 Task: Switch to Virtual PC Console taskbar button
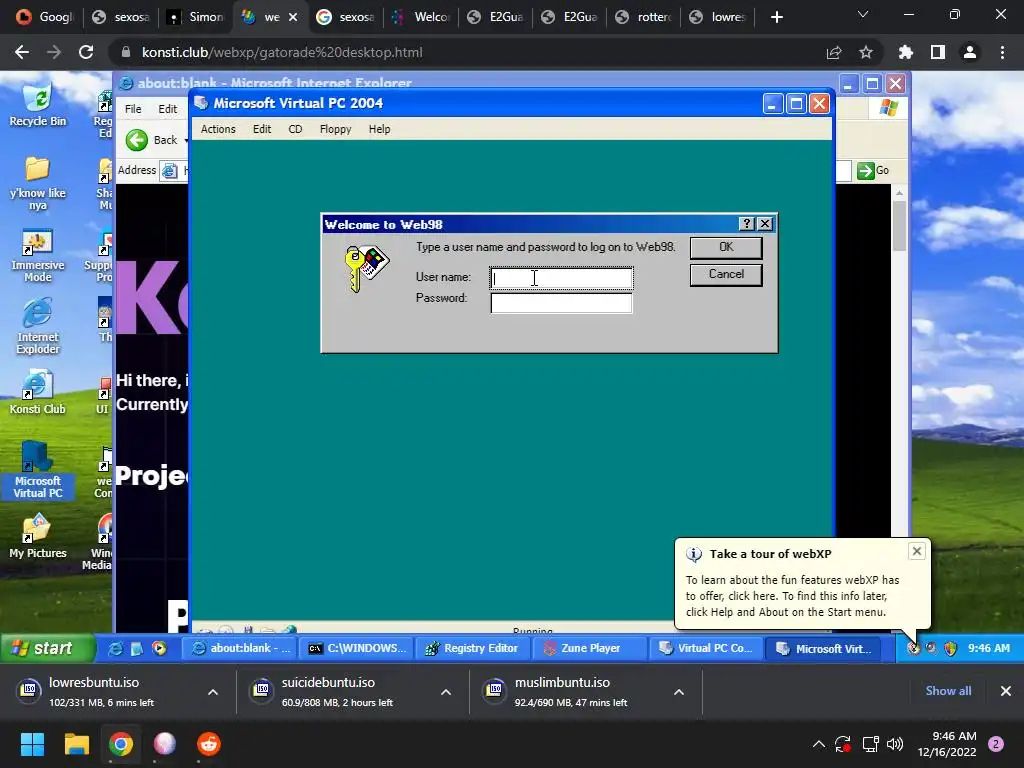(x=706, y=648)
